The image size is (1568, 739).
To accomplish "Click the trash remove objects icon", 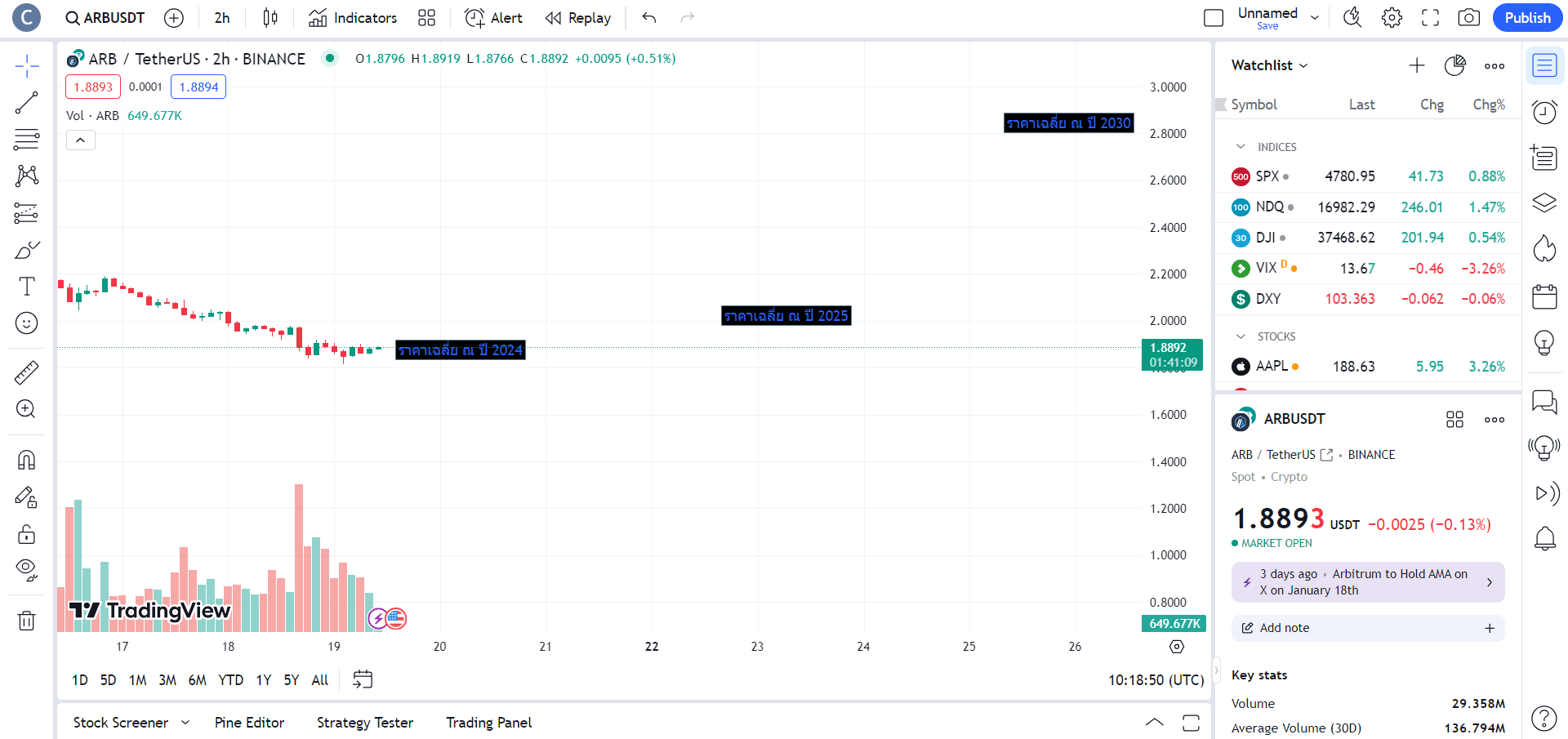I will 26,621.
